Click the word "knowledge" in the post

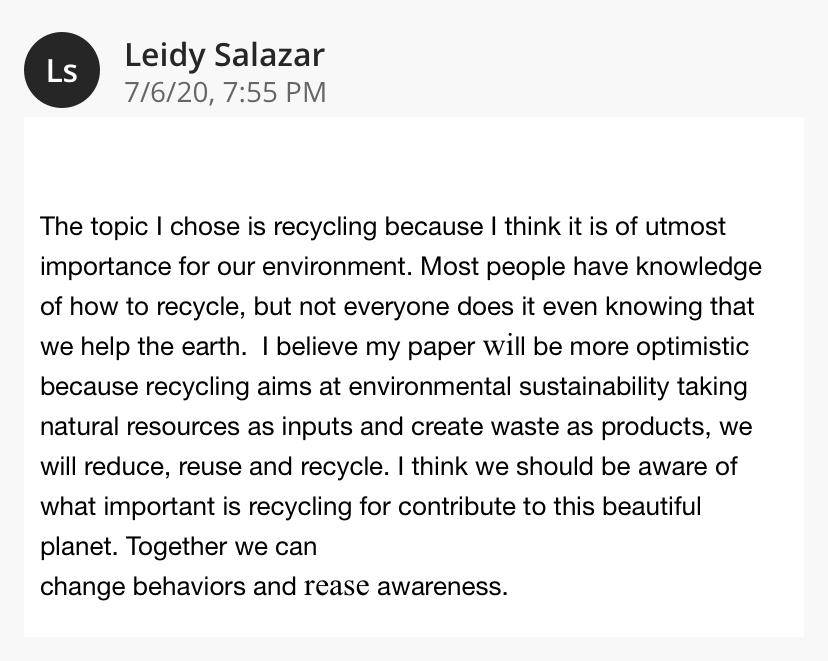click(x=699, y=268)
